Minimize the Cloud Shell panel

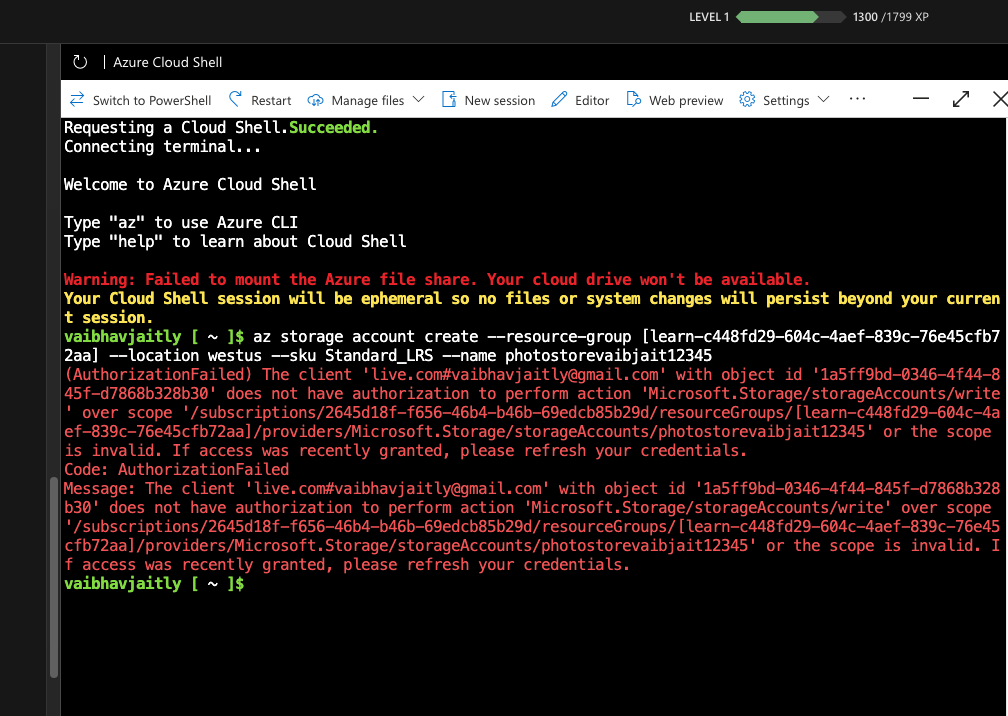coord(921,99)
